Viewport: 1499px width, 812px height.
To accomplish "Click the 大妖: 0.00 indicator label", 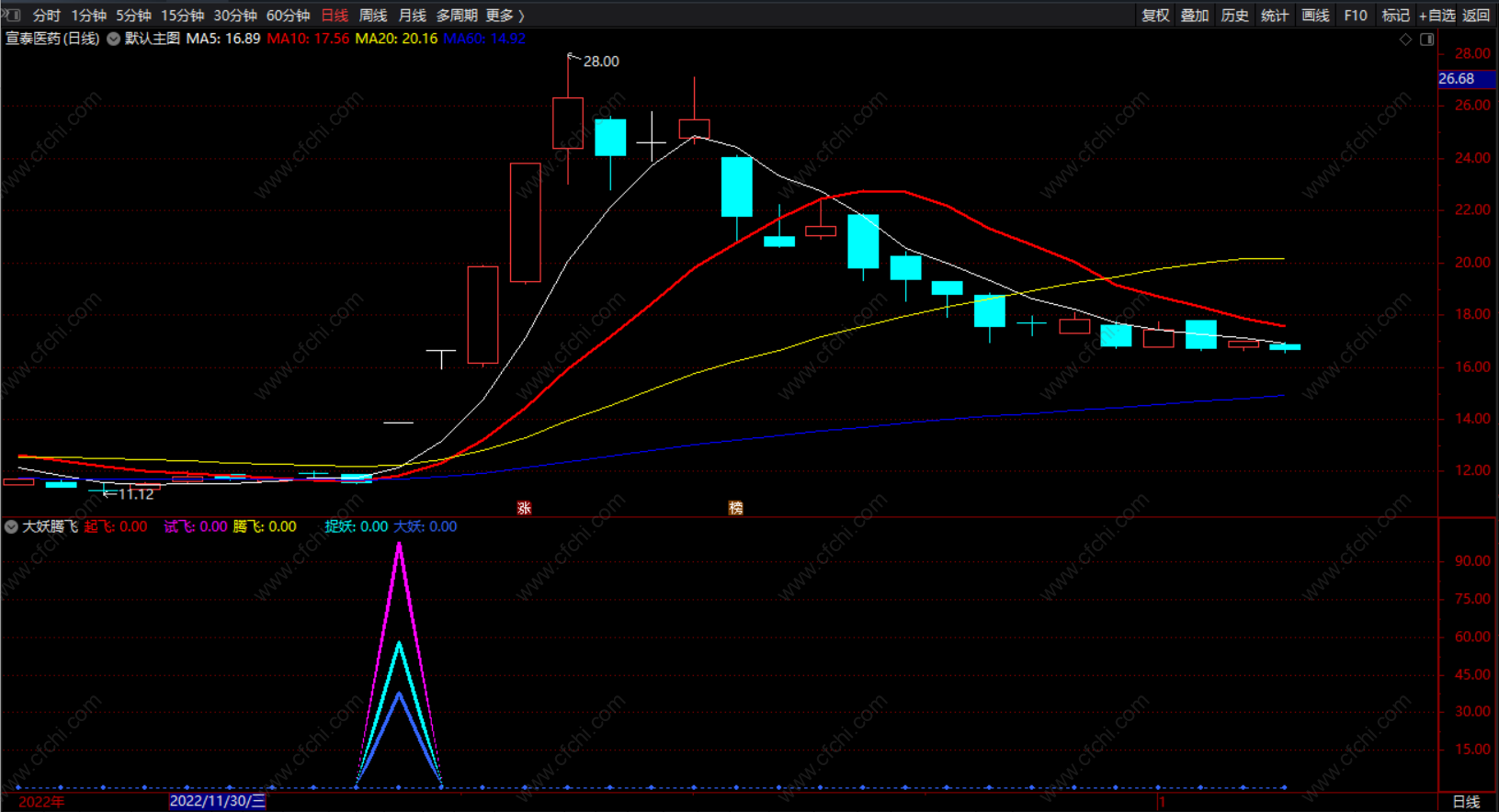I will [x=426, y=526].
